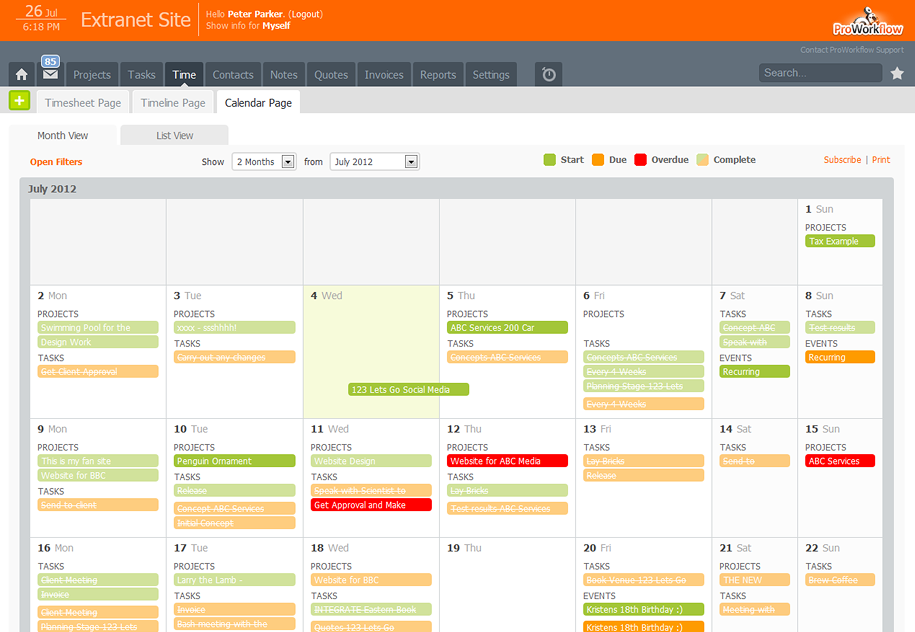
Task: Open Book Venue 123 Lets Go task
Action: (x=644, y=580)
